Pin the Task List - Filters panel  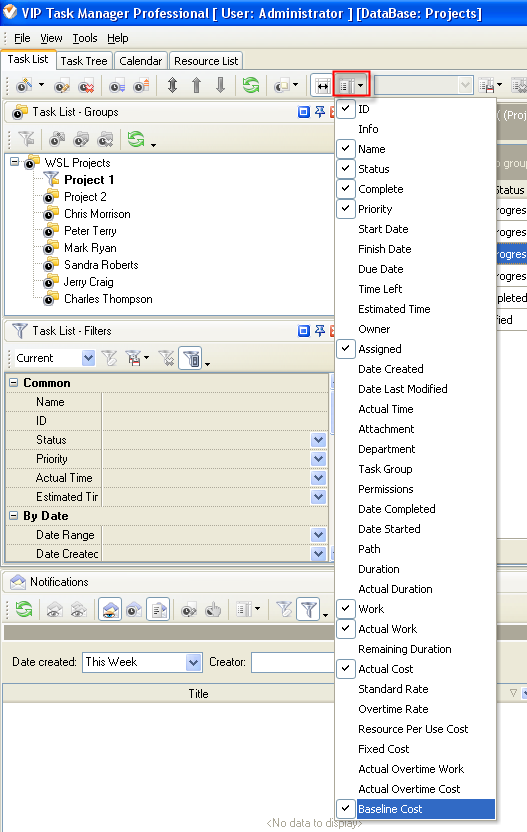(320, 331)
